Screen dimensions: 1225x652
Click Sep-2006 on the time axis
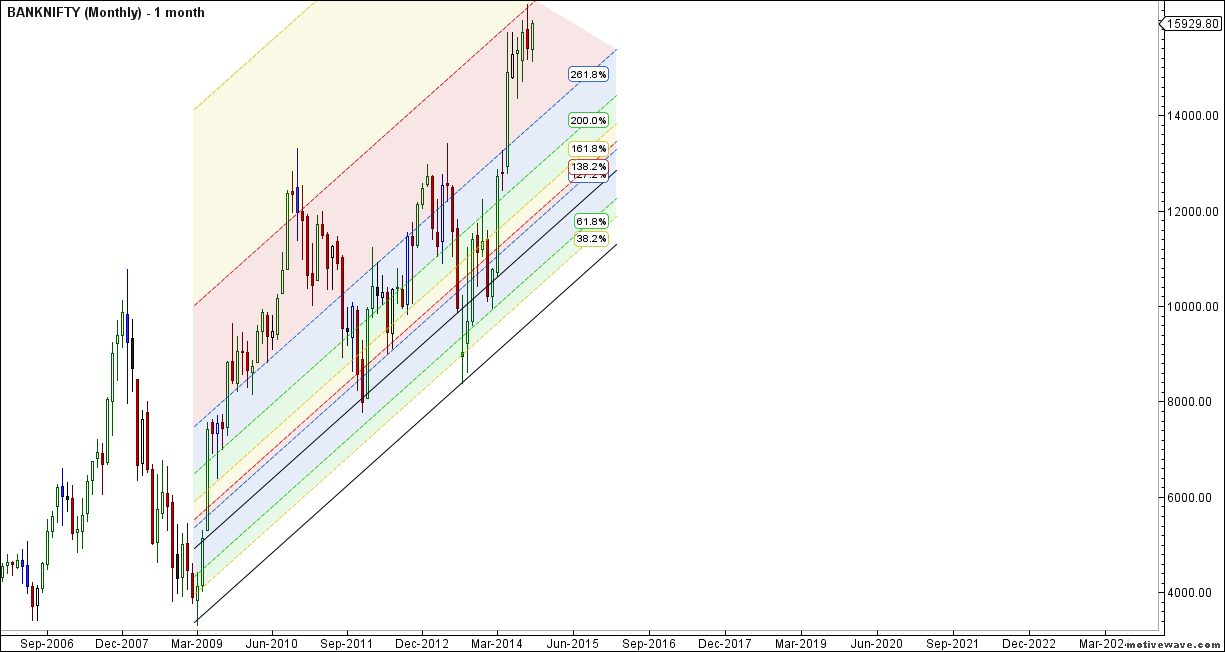[x=46, y=644]
